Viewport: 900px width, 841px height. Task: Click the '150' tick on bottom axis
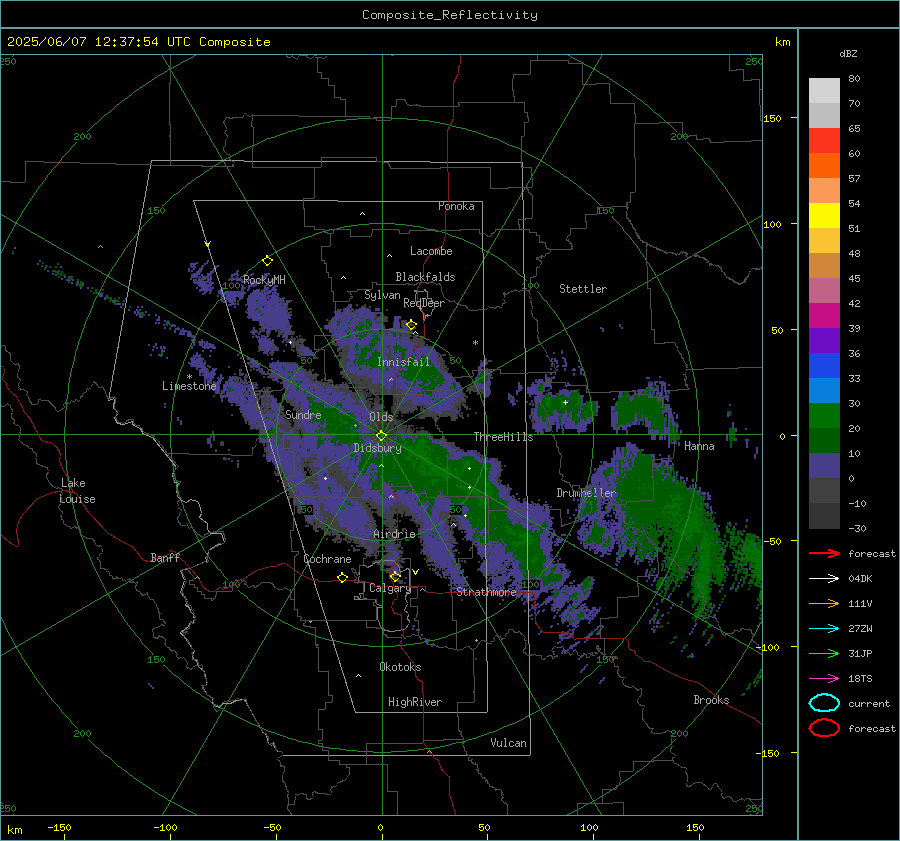pyautogui.click(x=695, y=827)
